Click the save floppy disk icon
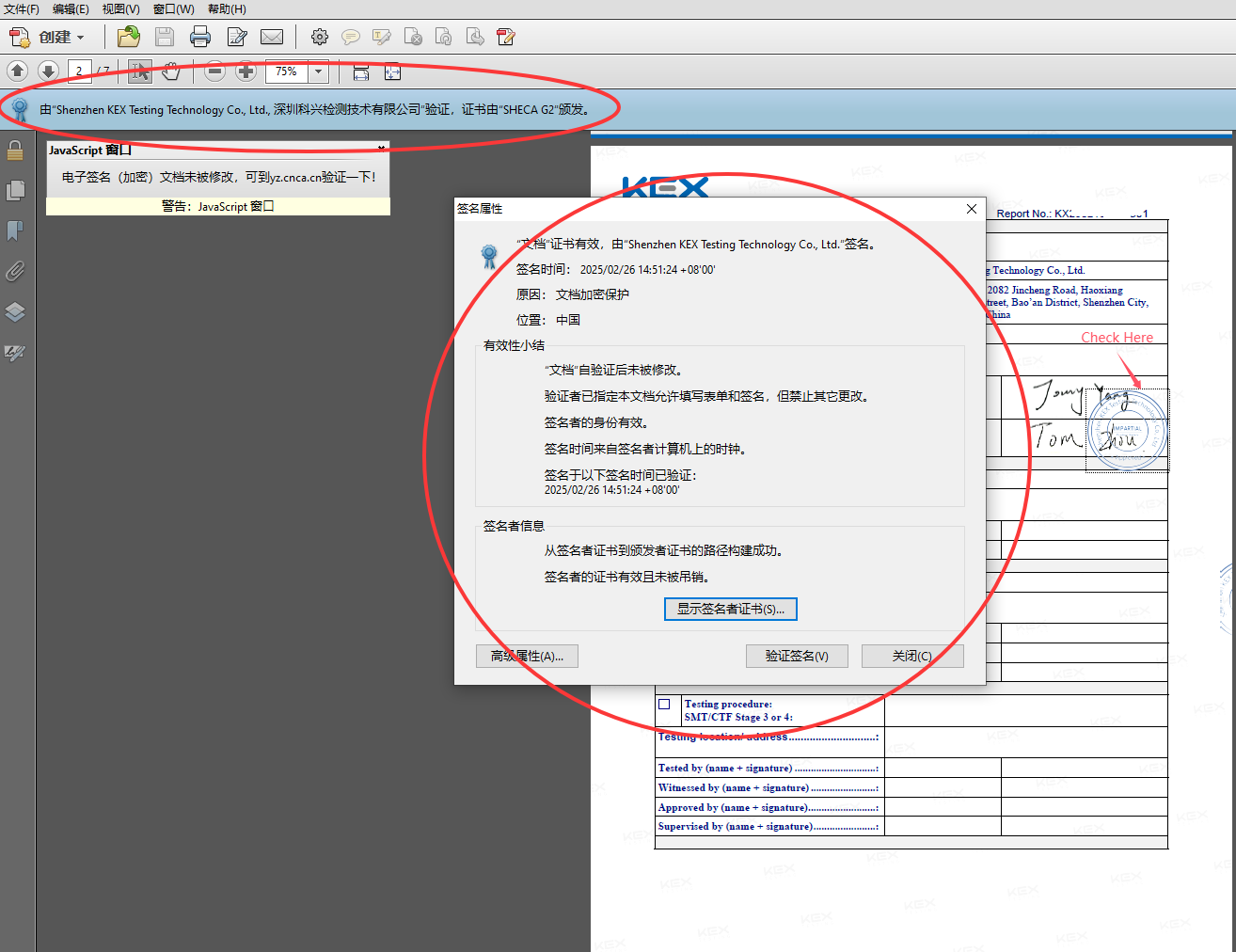Screen dimensions: 1236x952 165,38
